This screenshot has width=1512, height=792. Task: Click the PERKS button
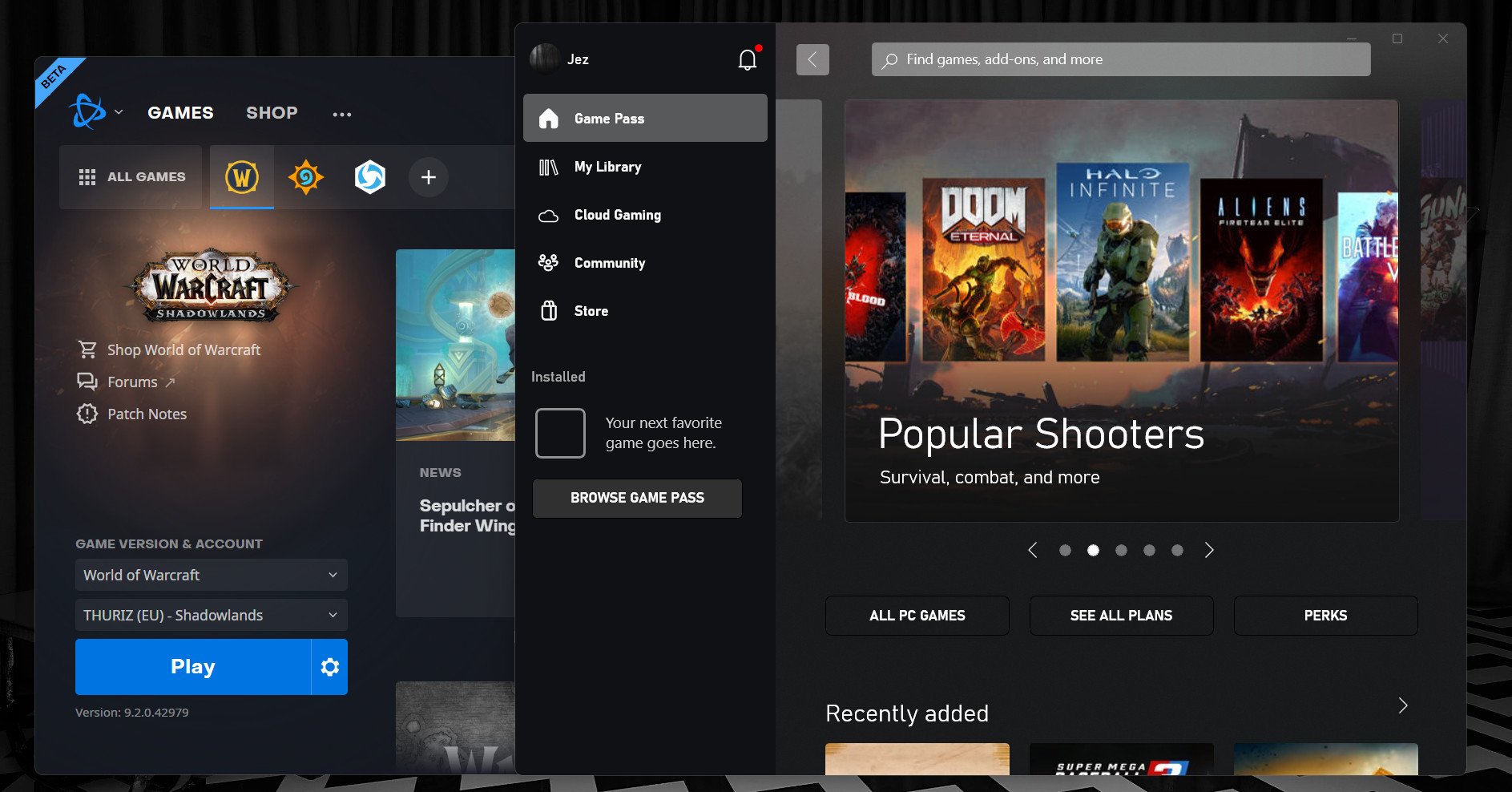1326,616
